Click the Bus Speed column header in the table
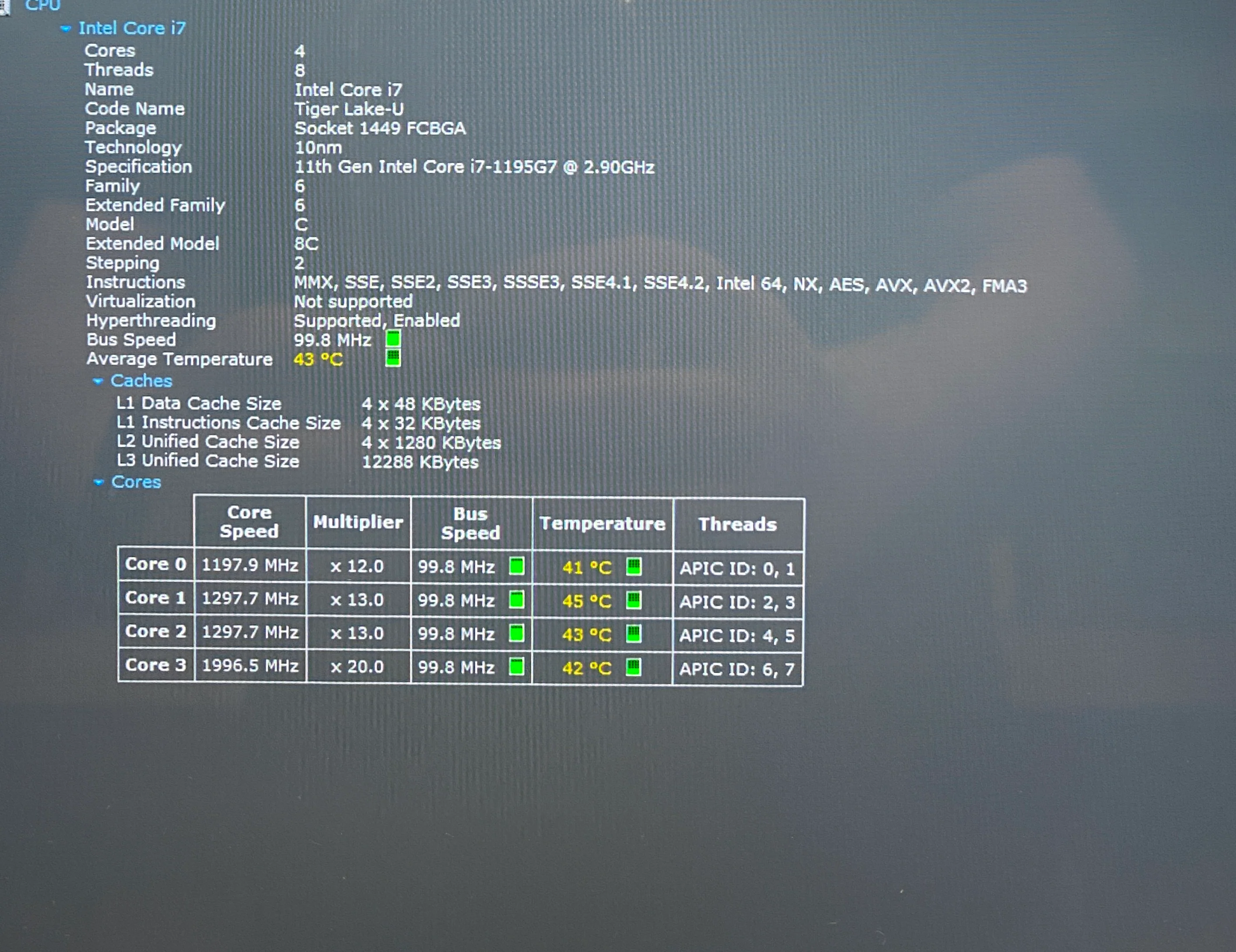1236x952 pixels. [x=470, y=523]
